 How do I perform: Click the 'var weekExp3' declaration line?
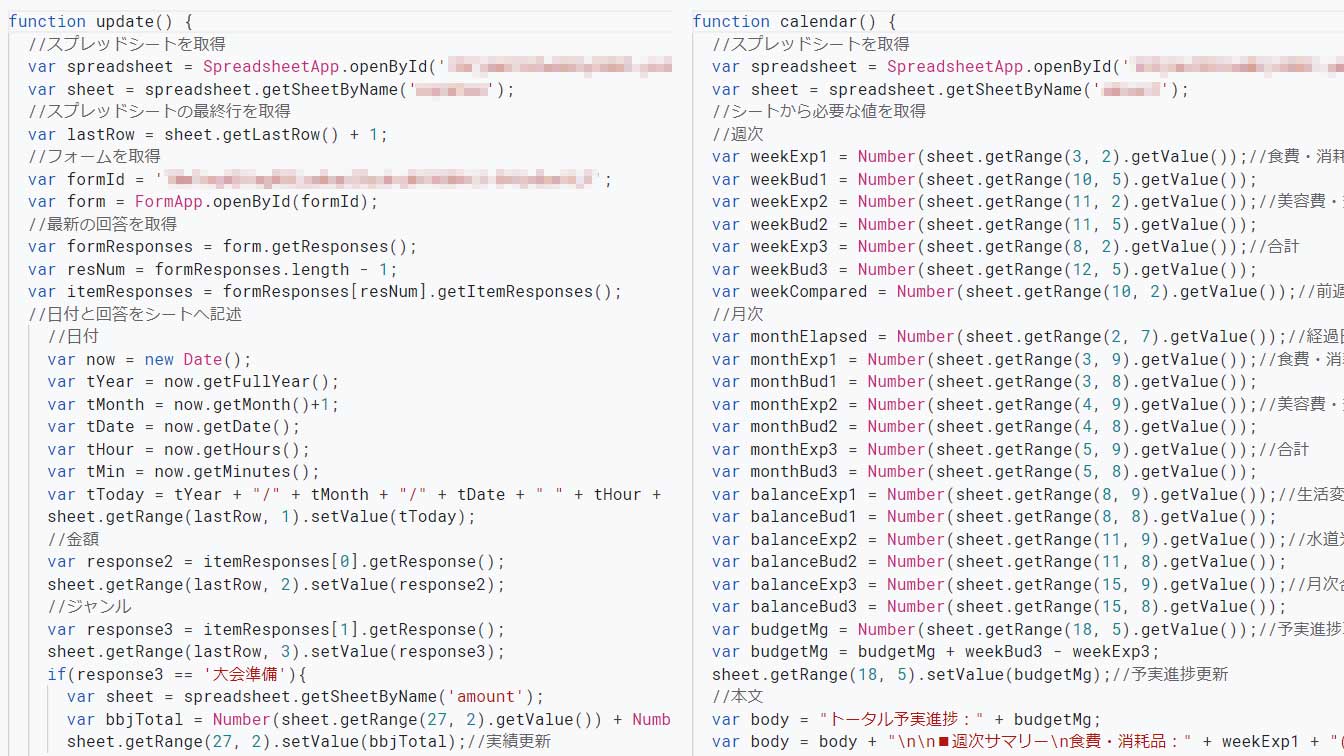[1006, 246]
